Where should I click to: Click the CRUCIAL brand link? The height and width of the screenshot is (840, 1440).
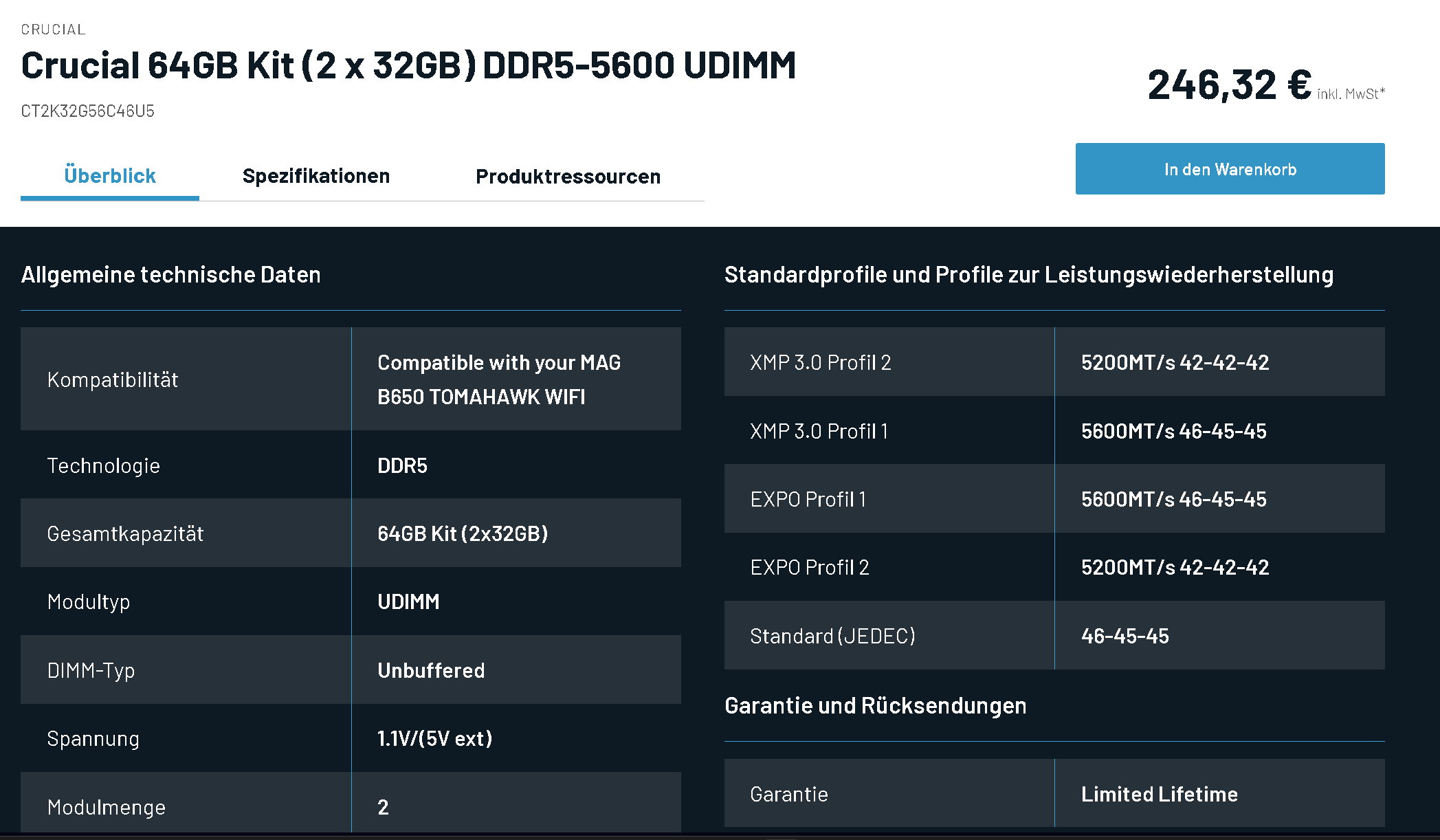[x=53, y=30]
